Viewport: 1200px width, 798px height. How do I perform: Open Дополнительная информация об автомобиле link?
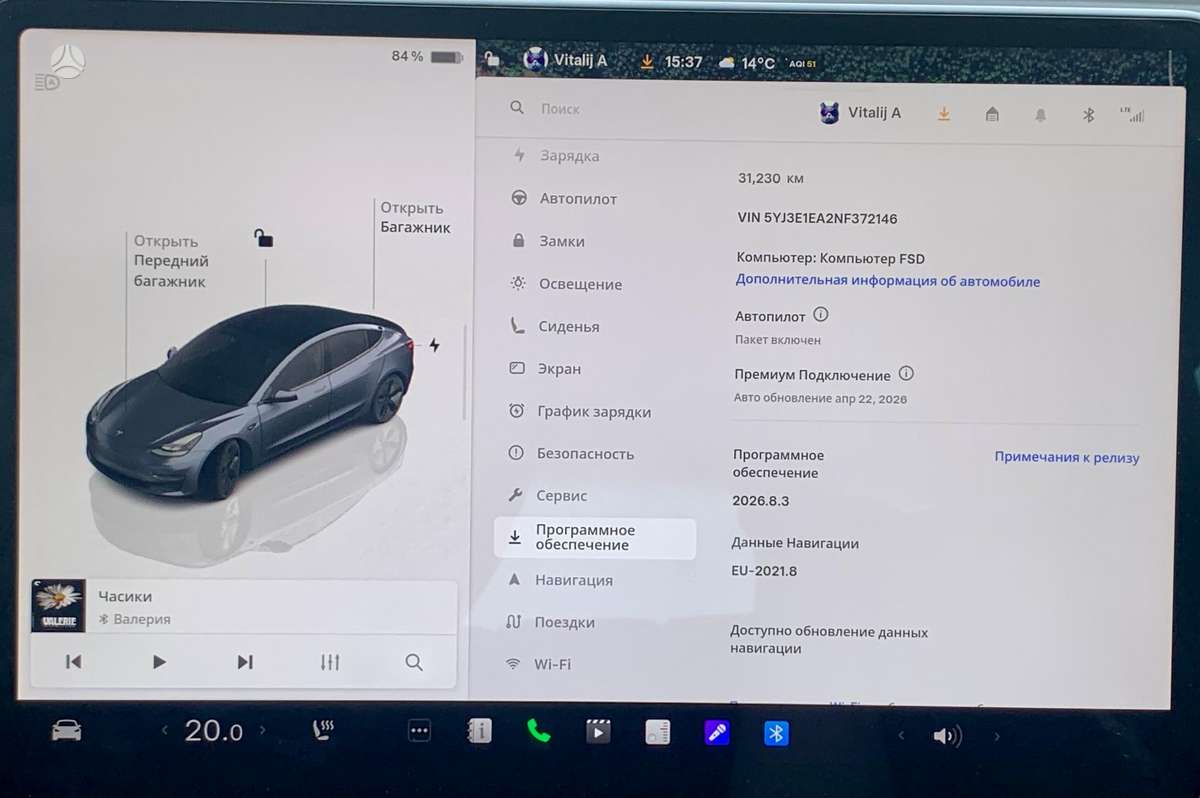(x=888, y=281)
